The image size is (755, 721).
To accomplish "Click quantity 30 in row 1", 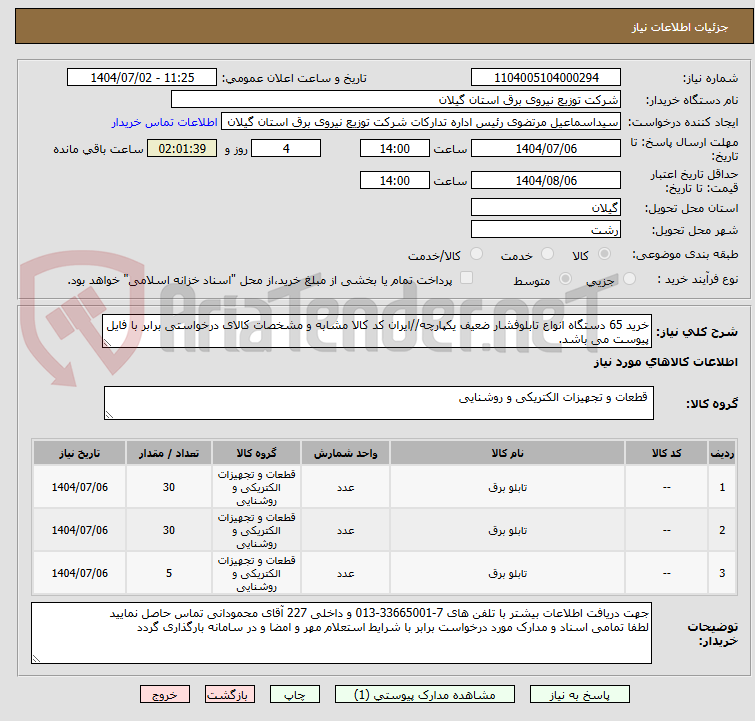I will click(169, 487).
